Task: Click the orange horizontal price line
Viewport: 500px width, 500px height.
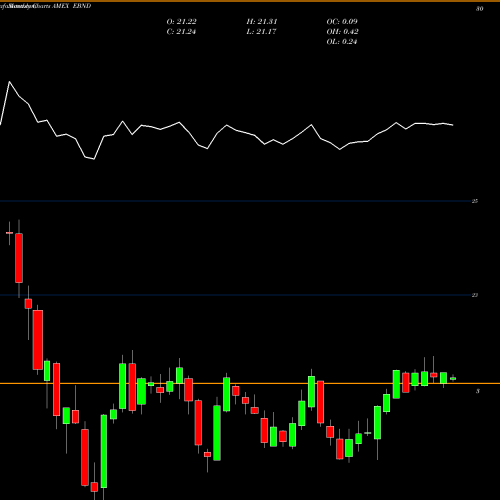Action: [x=250, y=384]
